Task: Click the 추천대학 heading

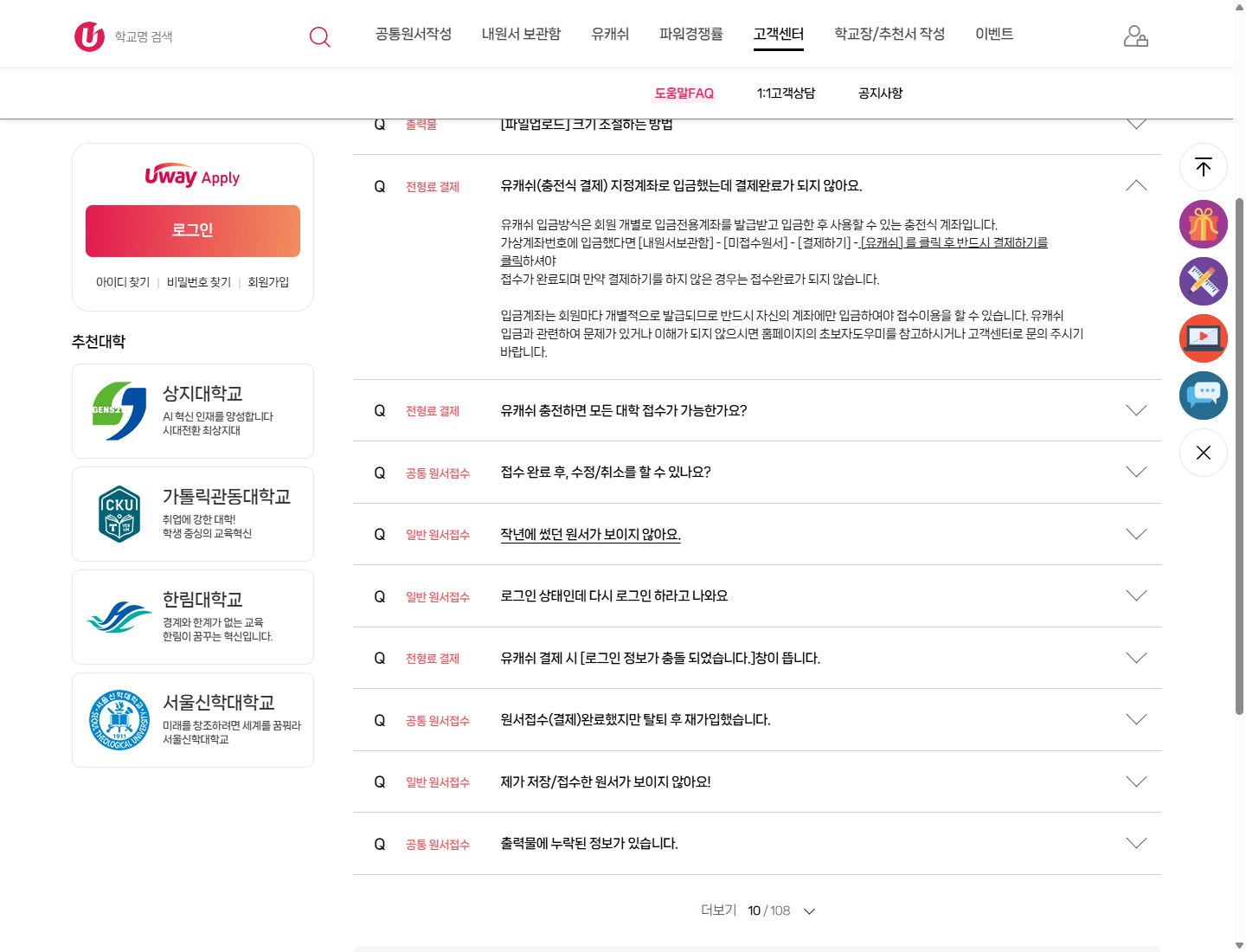Action: click(99, 342)
